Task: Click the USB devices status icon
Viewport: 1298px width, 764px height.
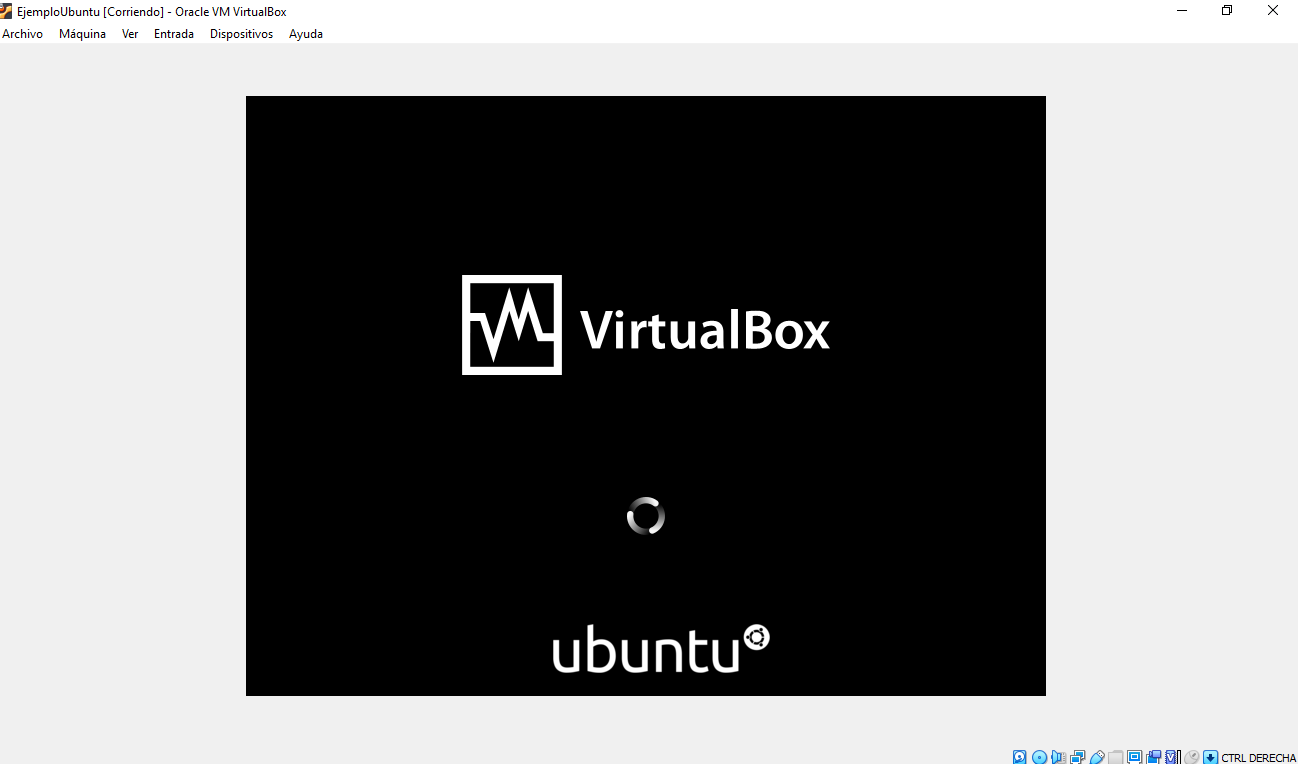Action: click(1097, 757)
